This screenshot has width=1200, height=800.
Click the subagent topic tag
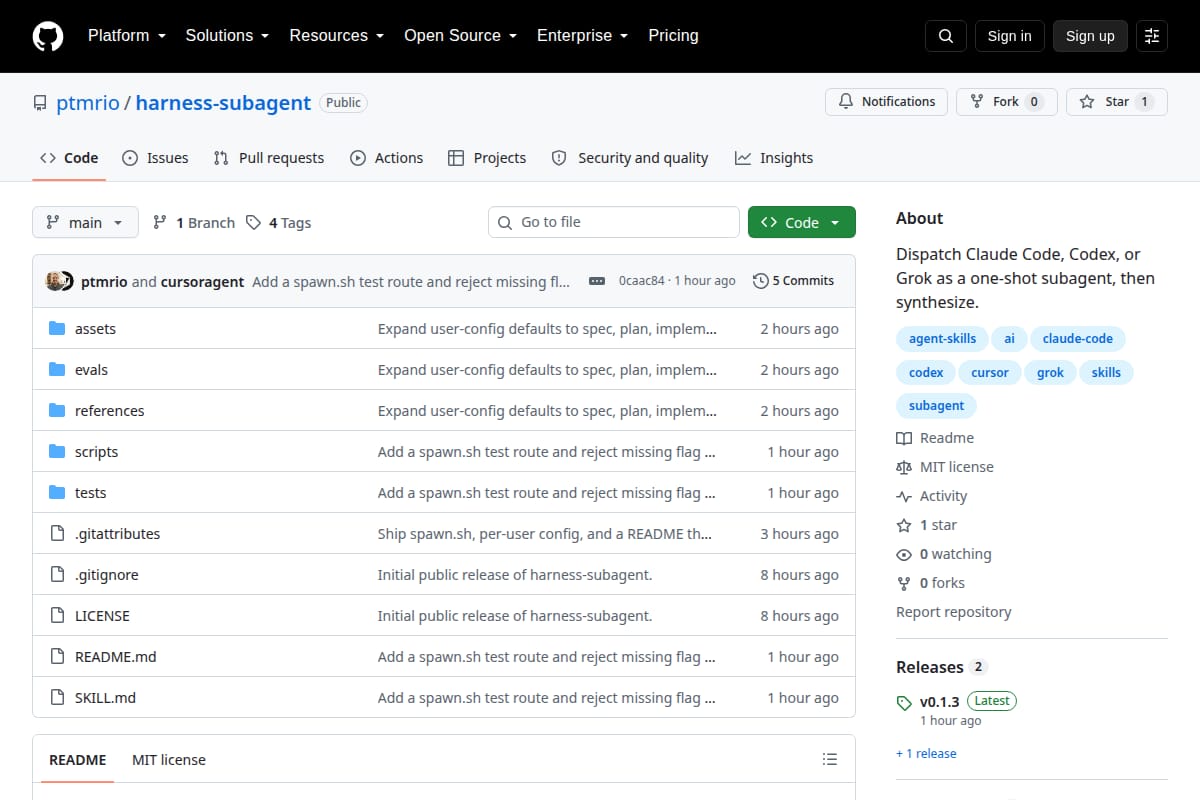pyautogui.click(x=936, y=406)
